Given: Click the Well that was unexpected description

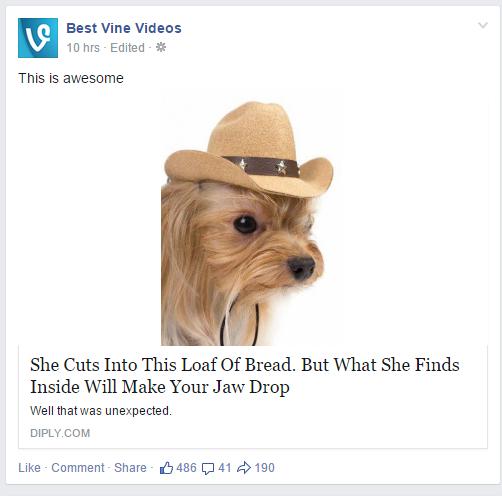Looking at the screenshot, I should point(101,411).
